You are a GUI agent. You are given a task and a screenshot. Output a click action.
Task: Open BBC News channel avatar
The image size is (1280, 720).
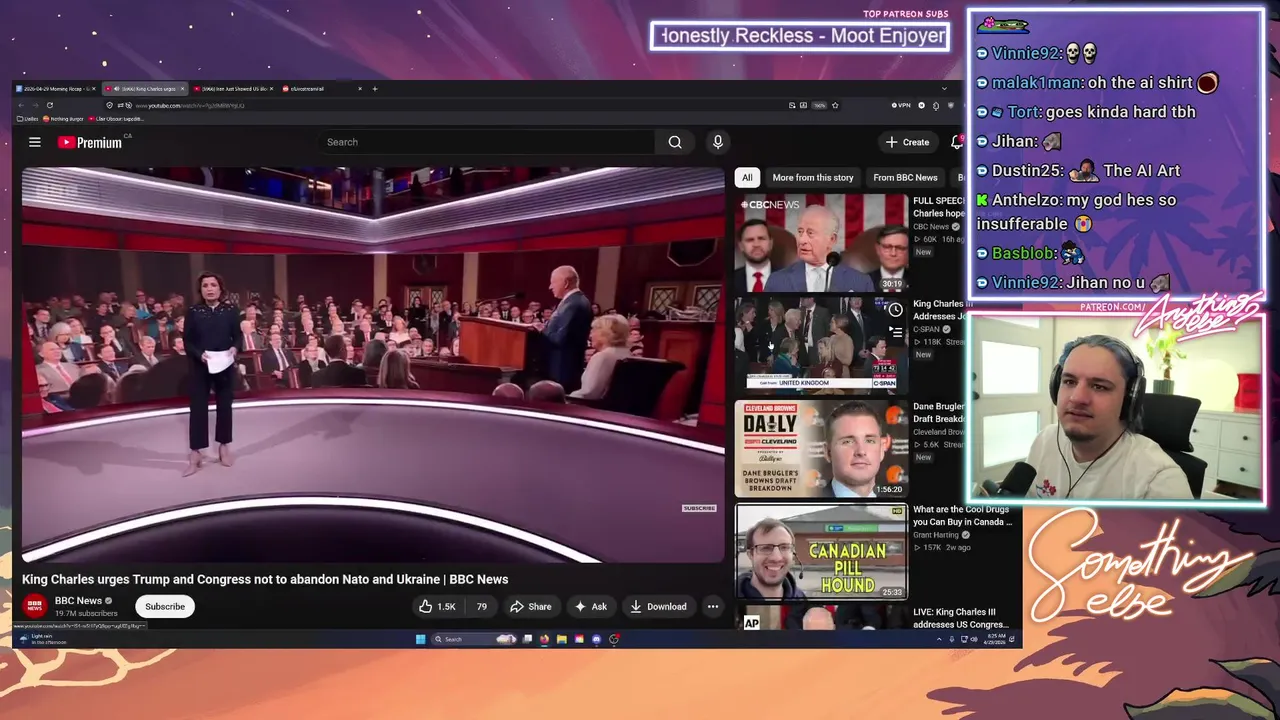point(35,606)
